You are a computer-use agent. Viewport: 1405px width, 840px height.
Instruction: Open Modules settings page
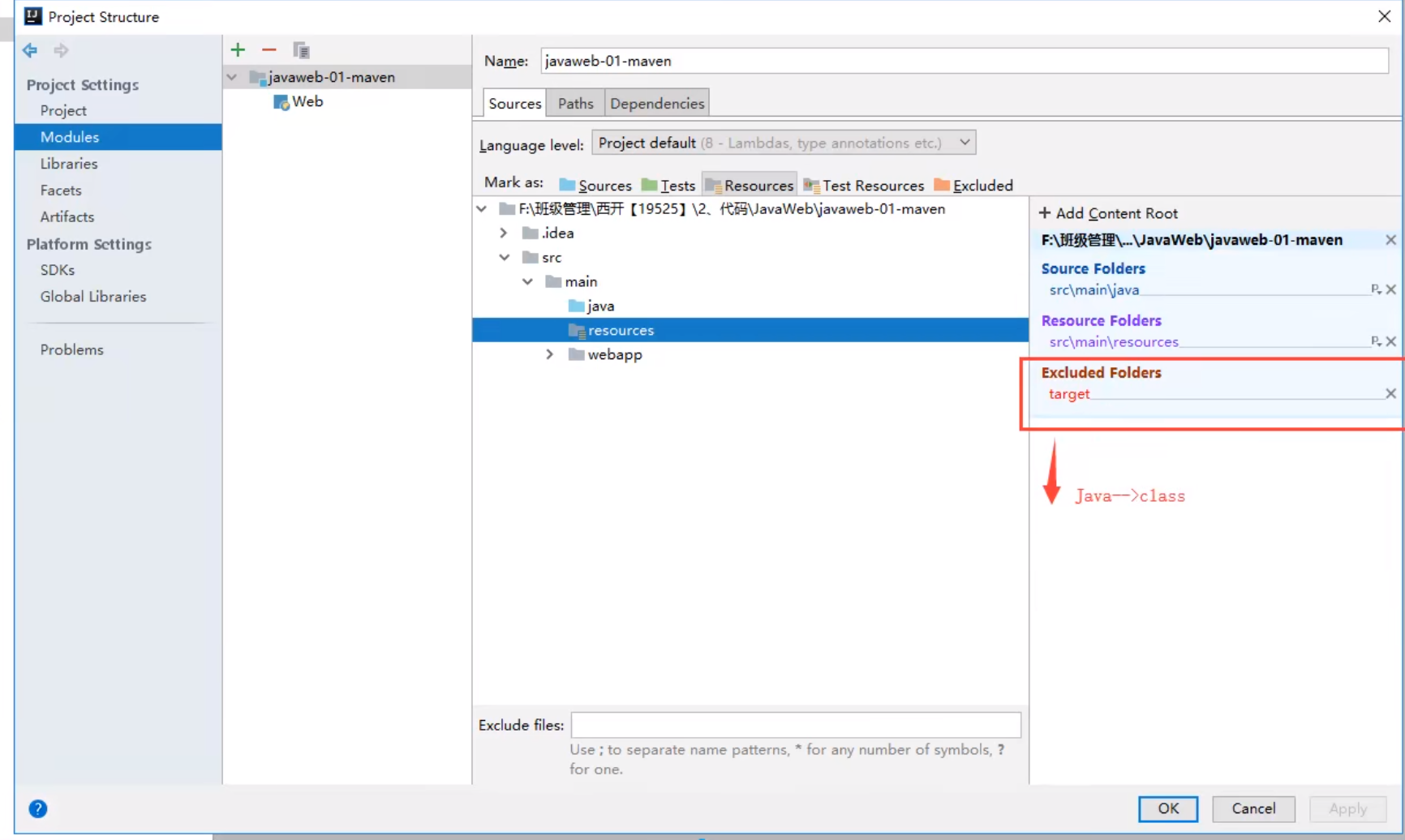tap(118, 137)
